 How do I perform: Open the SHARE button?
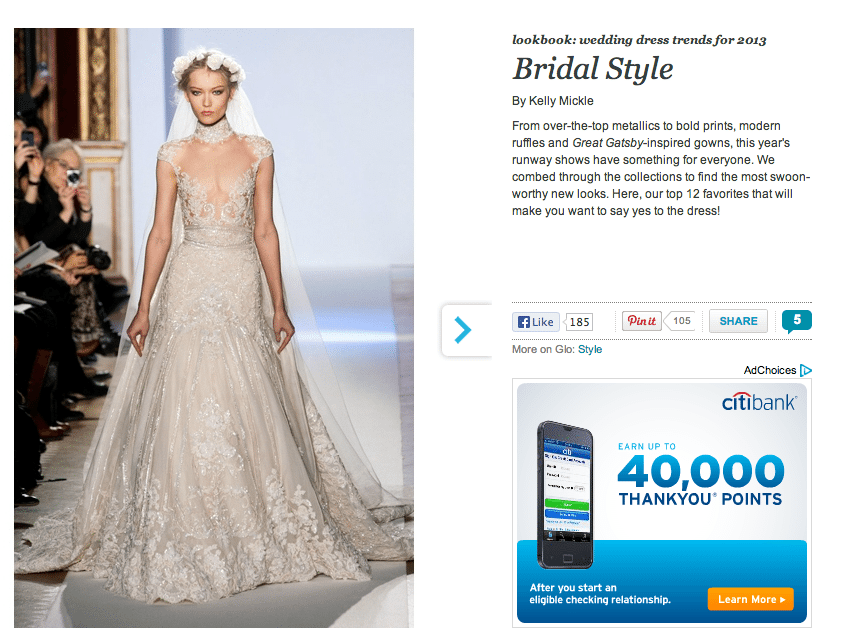tap(738, 321)
